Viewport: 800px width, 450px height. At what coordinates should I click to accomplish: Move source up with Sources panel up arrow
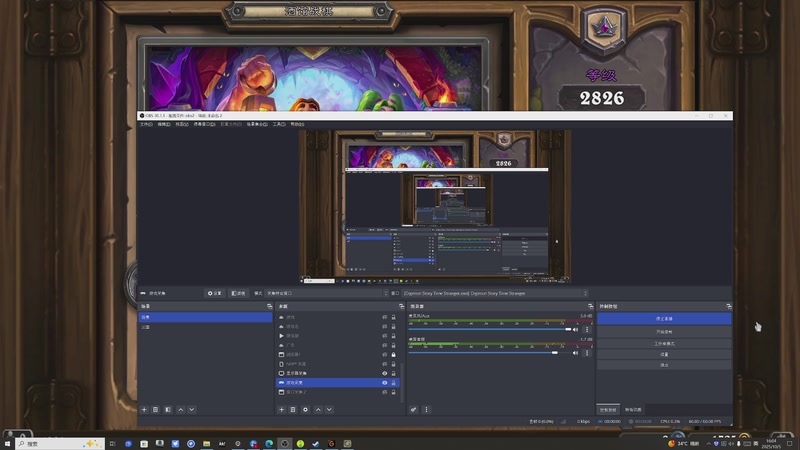[x=318, y=409]
